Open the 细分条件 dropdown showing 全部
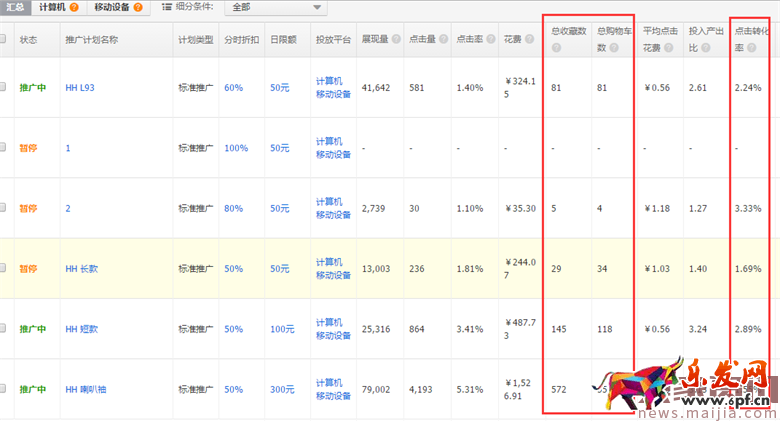The image size is (780, 421). click(274, 8)
